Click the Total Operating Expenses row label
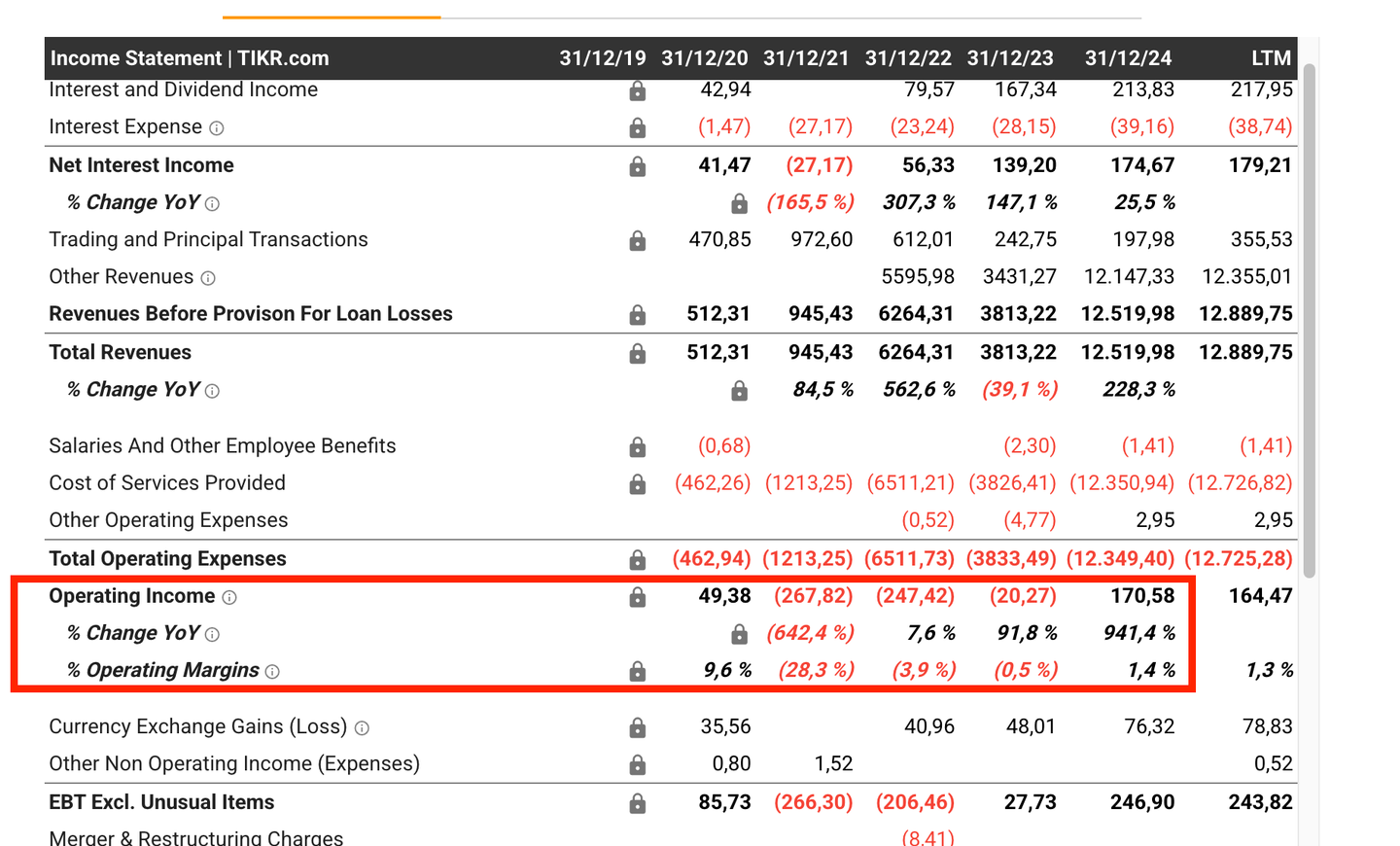 click(x=167, y=559)
